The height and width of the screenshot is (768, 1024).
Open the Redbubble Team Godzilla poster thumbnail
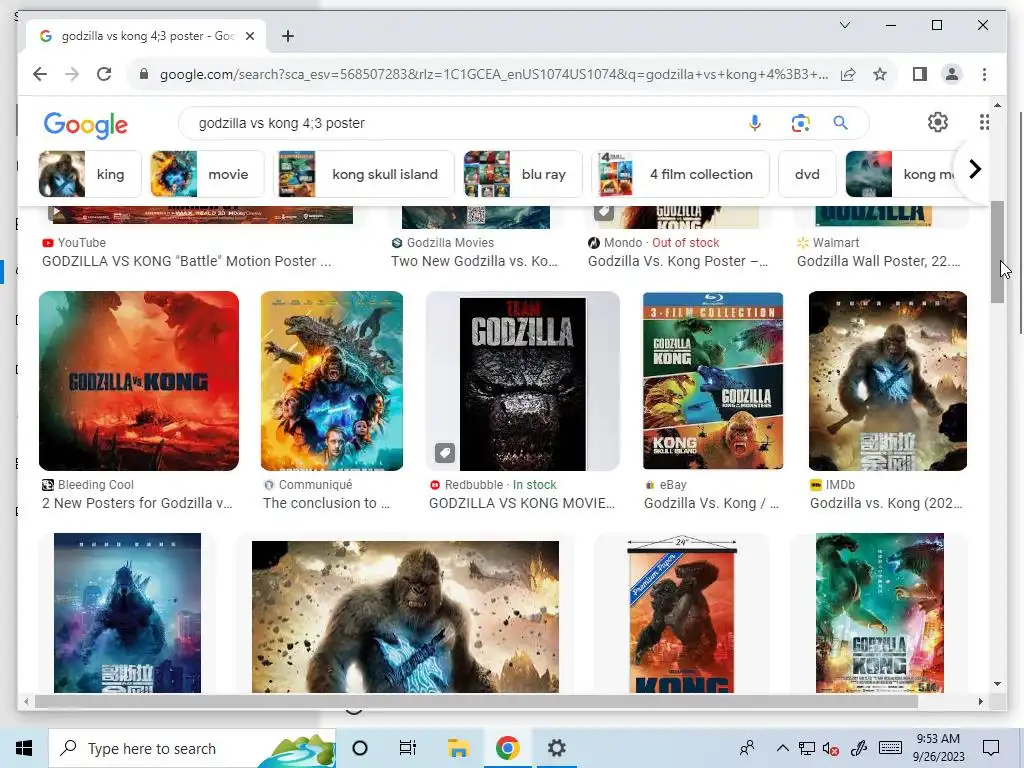tap(522, 381)
